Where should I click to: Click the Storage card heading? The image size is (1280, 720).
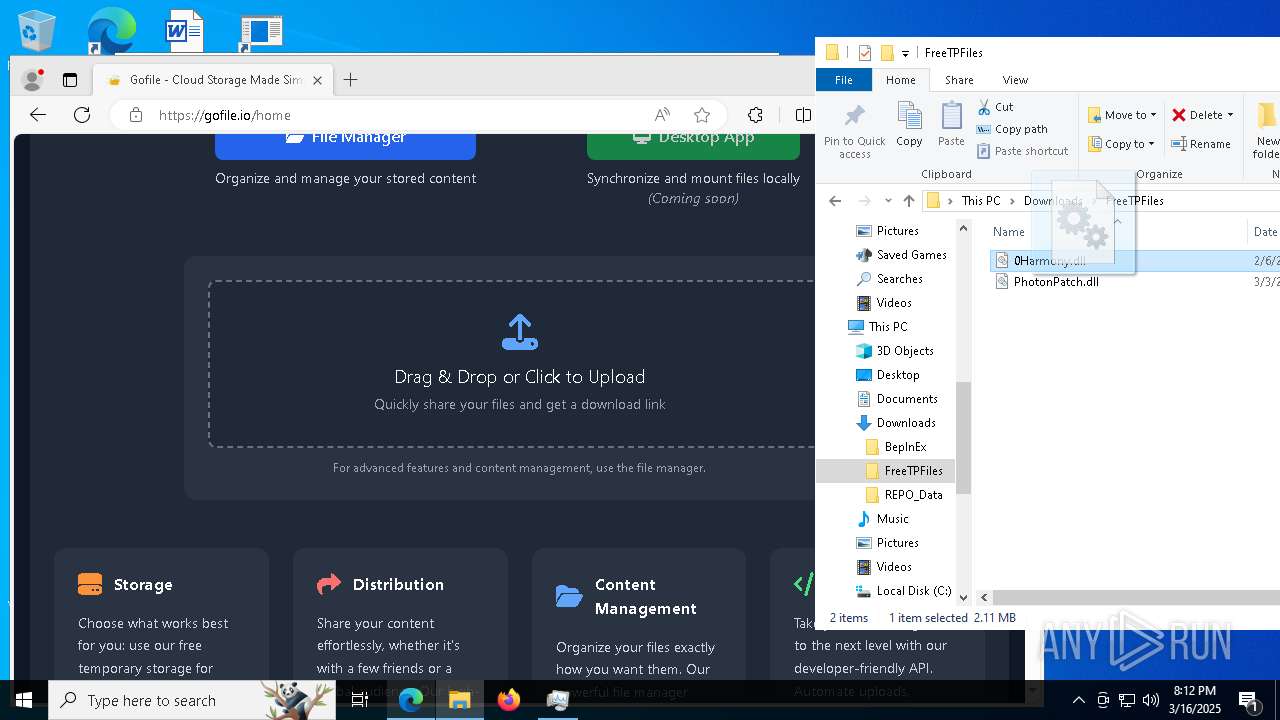pos(143,585)
